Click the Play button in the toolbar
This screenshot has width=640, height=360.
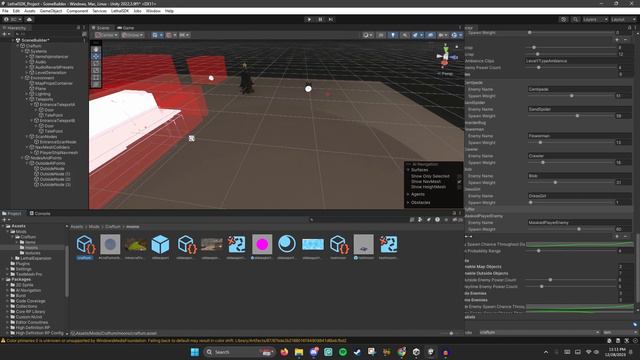pos(309,19)
